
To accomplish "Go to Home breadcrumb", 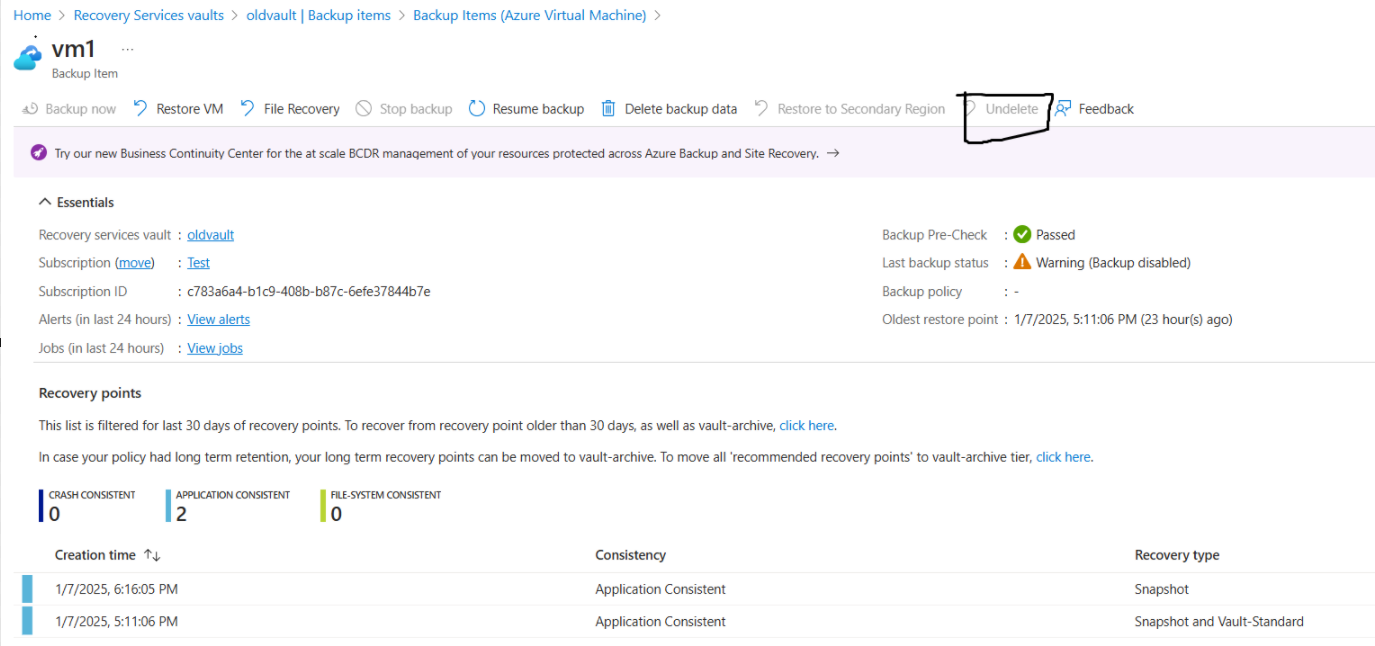I will (x=32, y=15).
